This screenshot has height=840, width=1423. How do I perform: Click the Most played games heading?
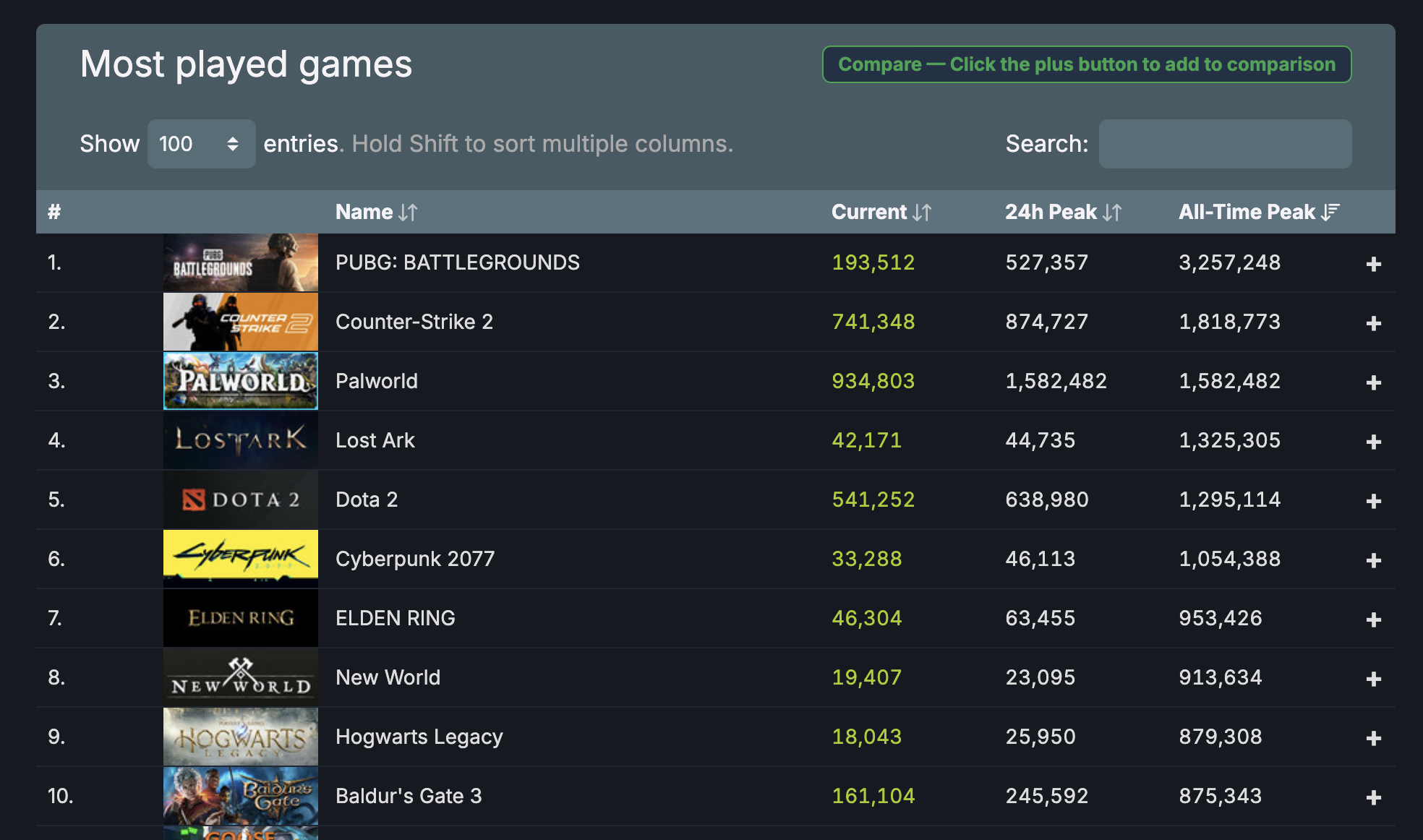(x=246, y=64)
